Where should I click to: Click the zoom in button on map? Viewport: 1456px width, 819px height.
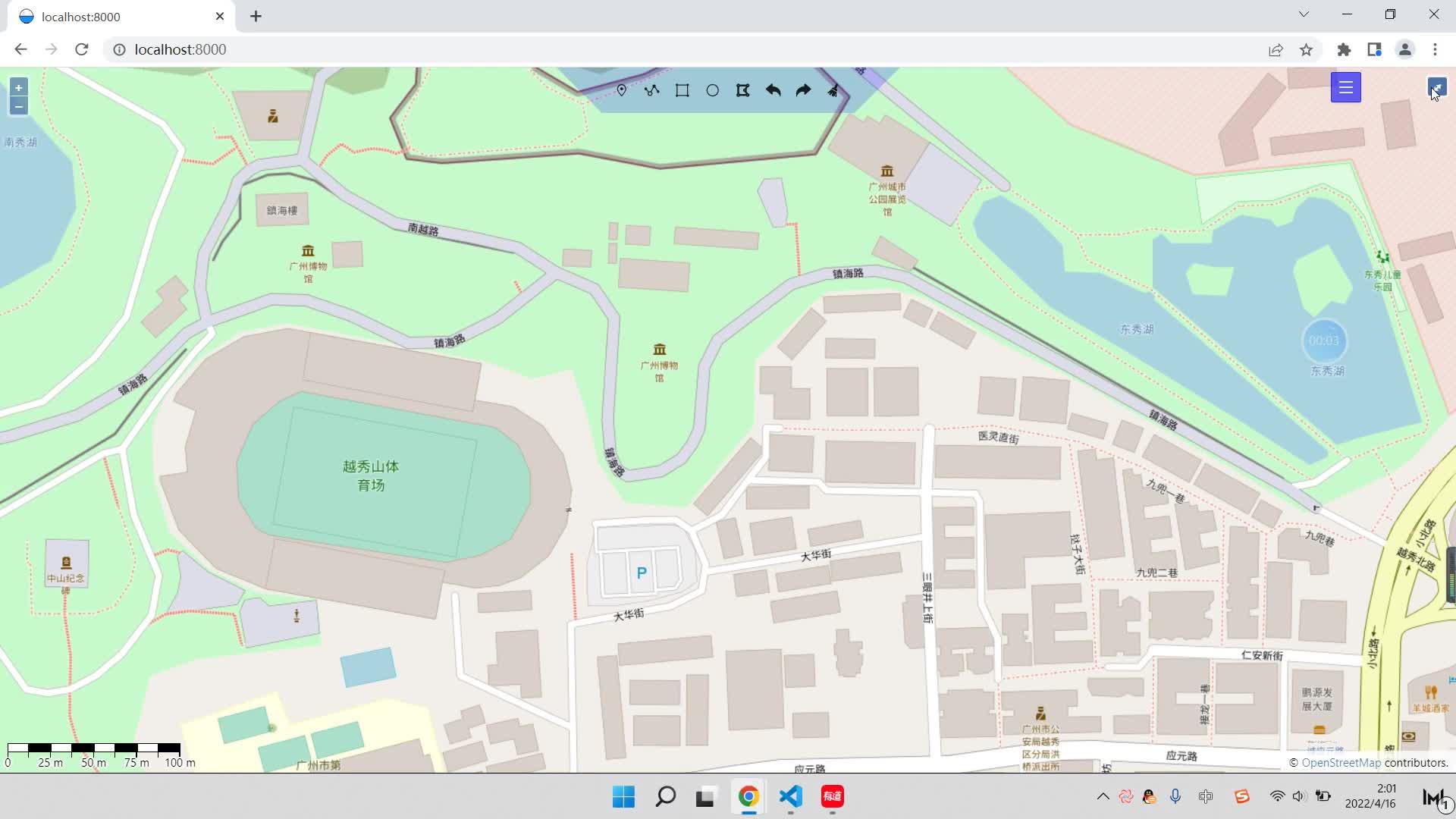[17, 87]
